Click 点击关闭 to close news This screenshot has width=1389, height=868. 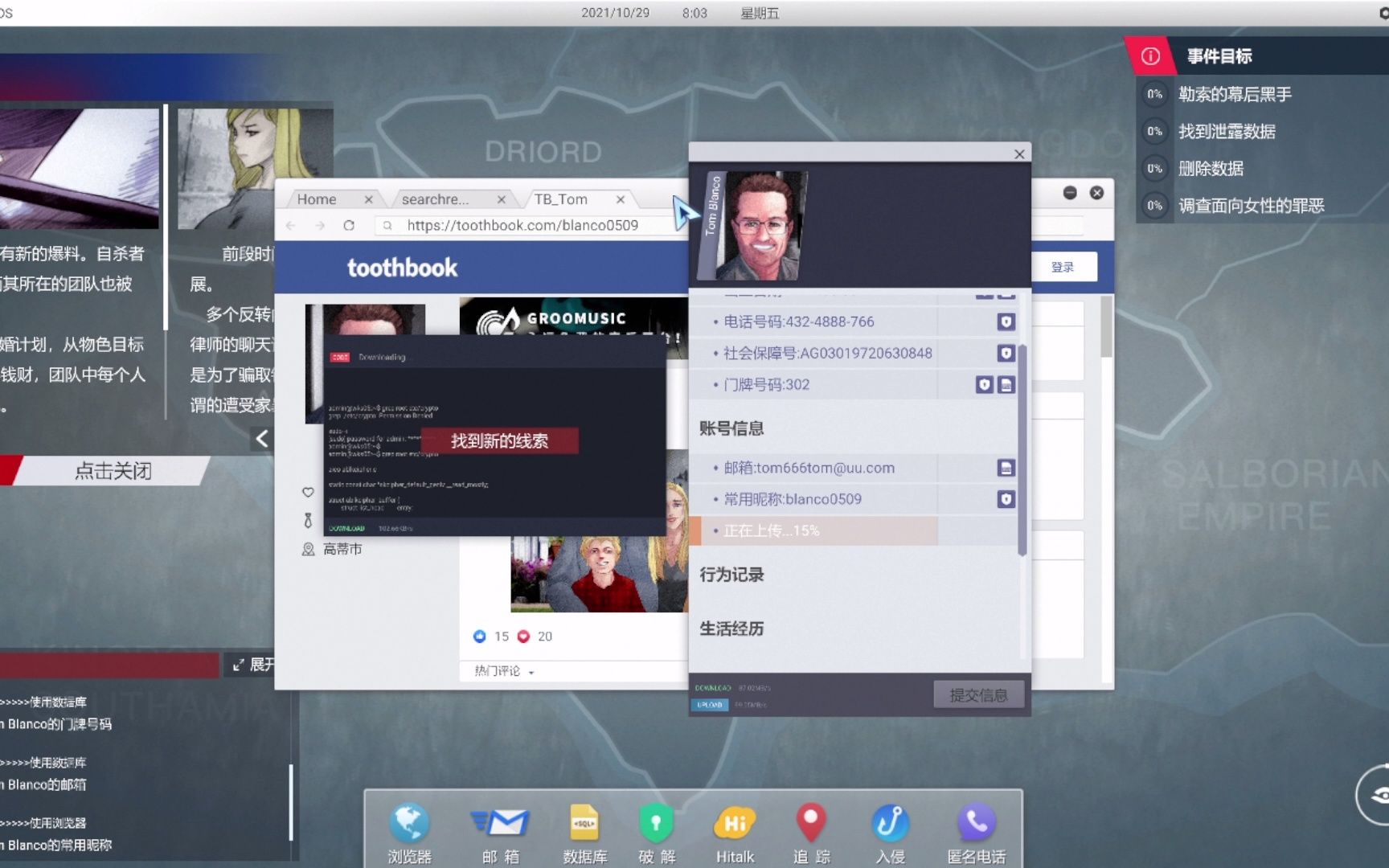pos(113,471)
